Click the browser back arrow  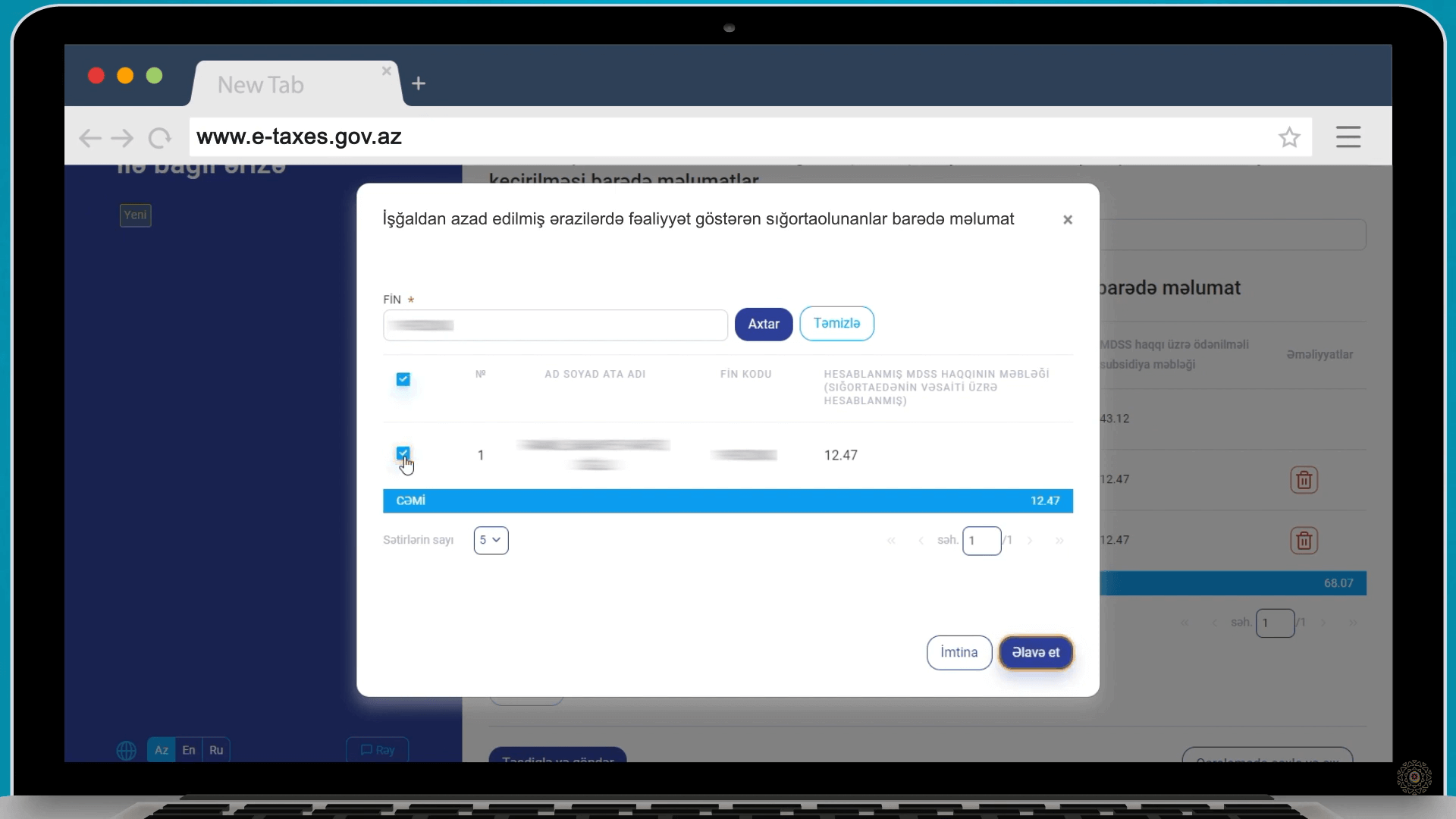point(89,138)
